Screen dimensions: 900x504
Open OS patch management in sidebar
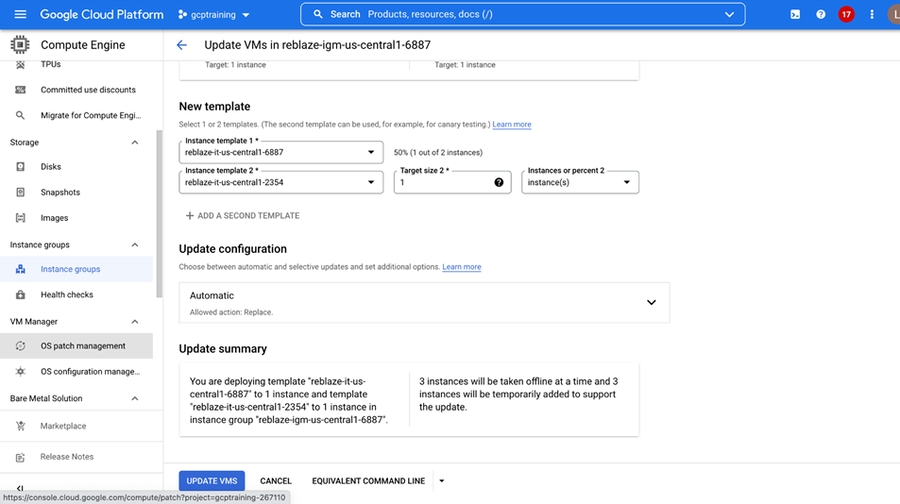tap(83, 346)
